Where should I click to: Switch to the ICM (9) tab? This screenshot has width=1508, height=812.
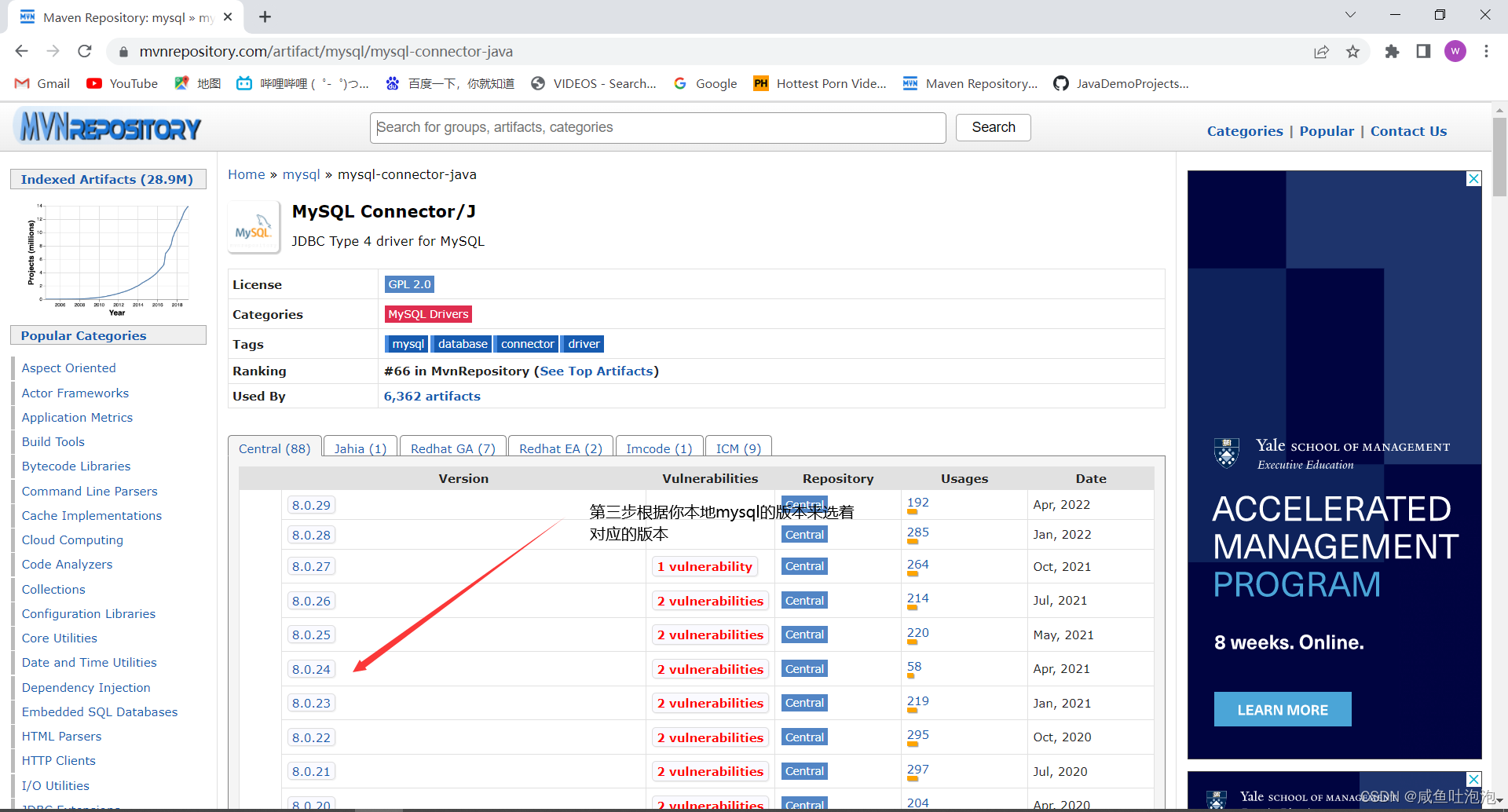click(738, 448)
